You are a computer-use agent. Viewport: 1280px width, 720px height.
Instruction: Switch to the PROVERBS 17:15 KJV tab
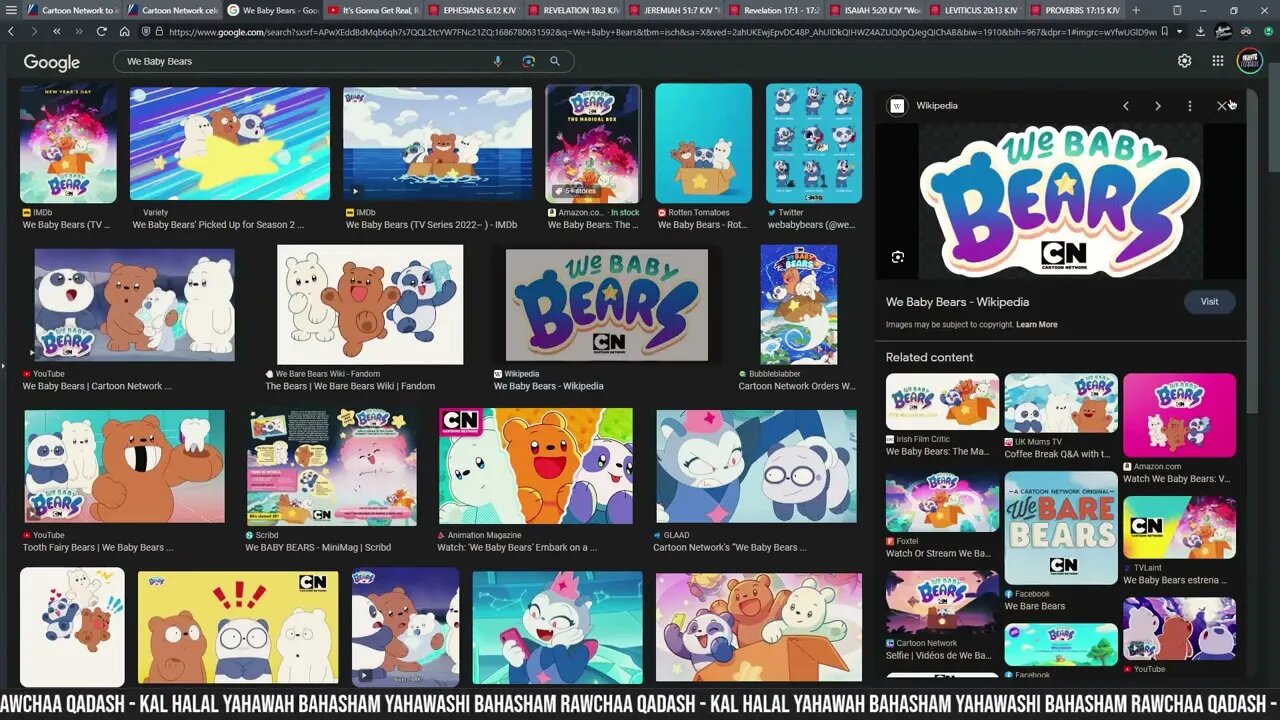1075,10
